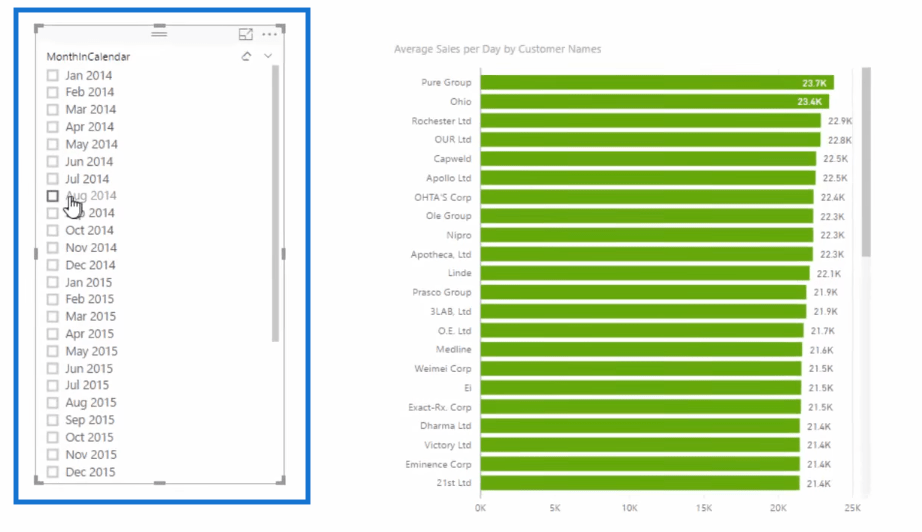Click the MonthInCalendar slicer header
Screen dimensions: 922x532
point(88,57)
